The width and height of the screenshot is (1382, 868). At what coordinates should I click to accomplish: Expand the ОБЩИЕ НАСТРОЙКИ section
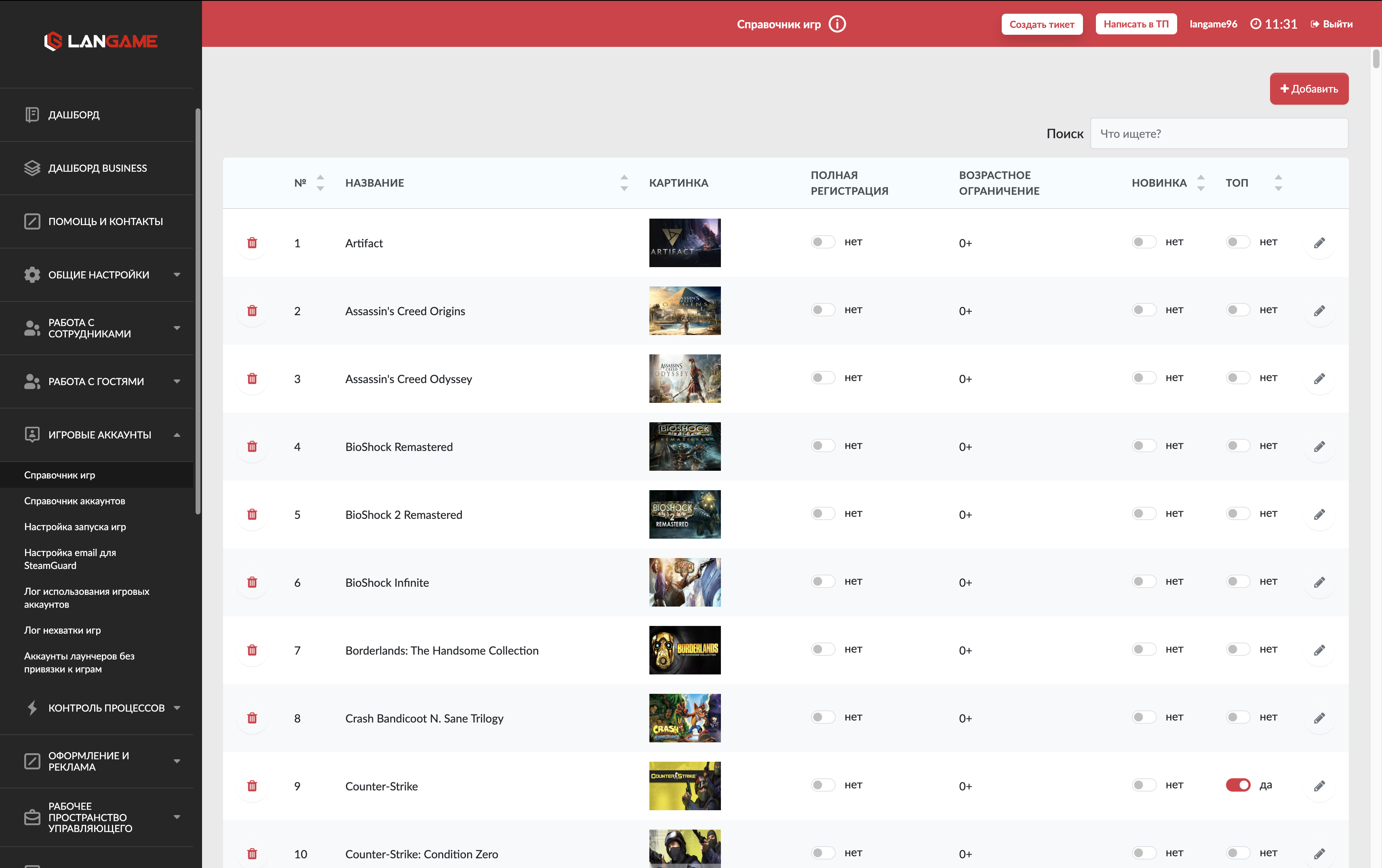[x=101, y=275]
